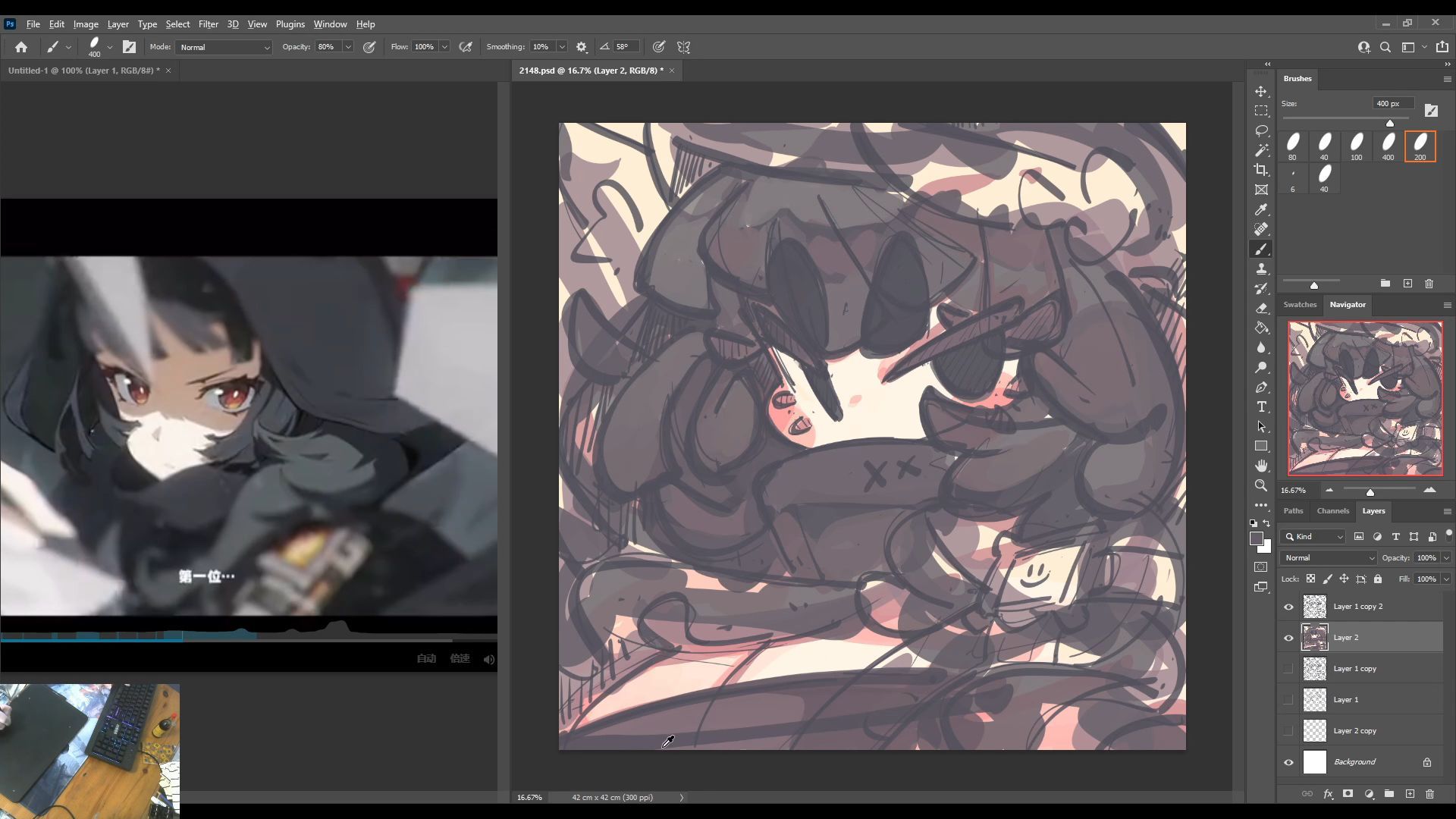Select the Hand tool

click(1261, 466)
